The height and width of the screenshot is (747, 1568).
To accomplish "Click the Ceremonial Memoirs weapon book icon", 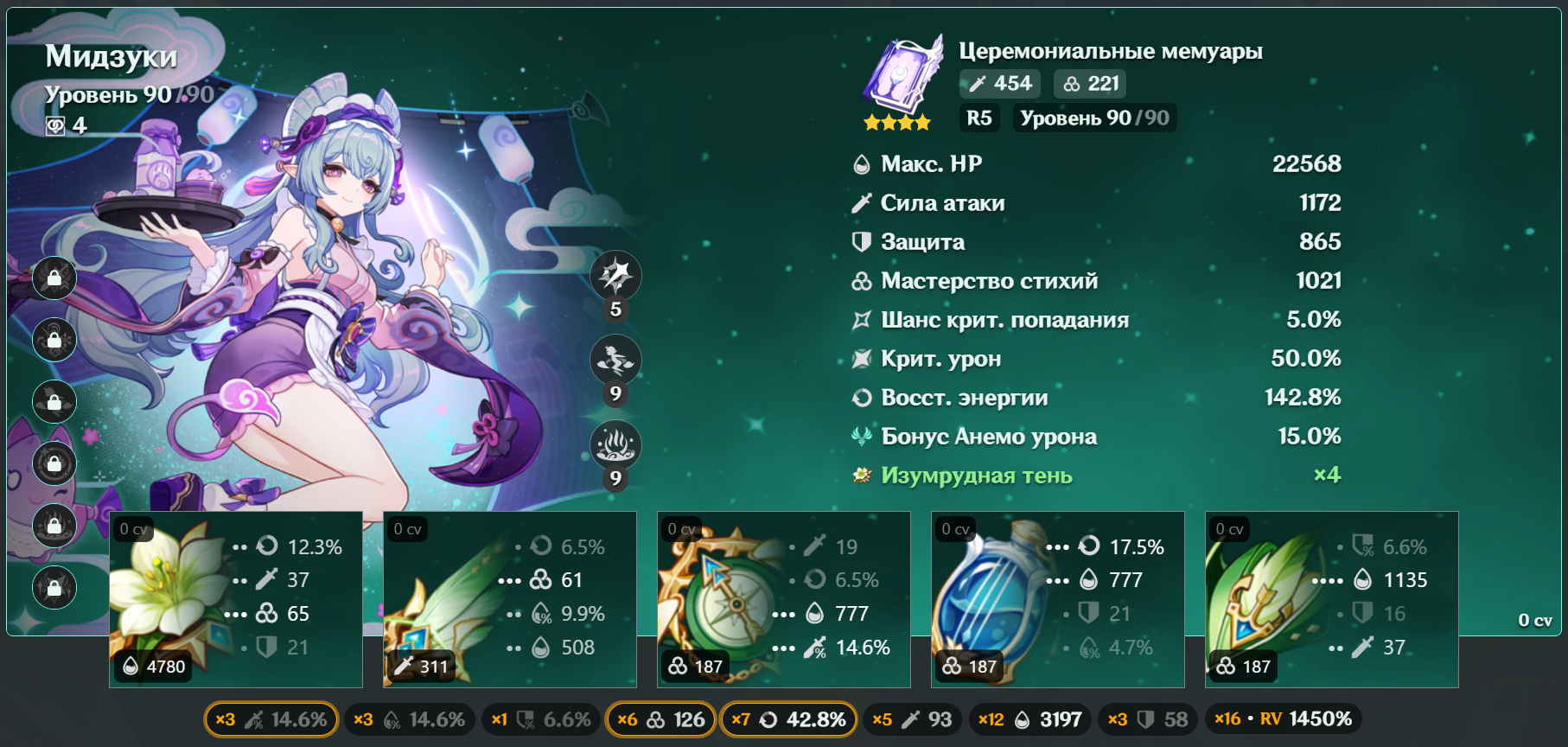I will 902,76.
